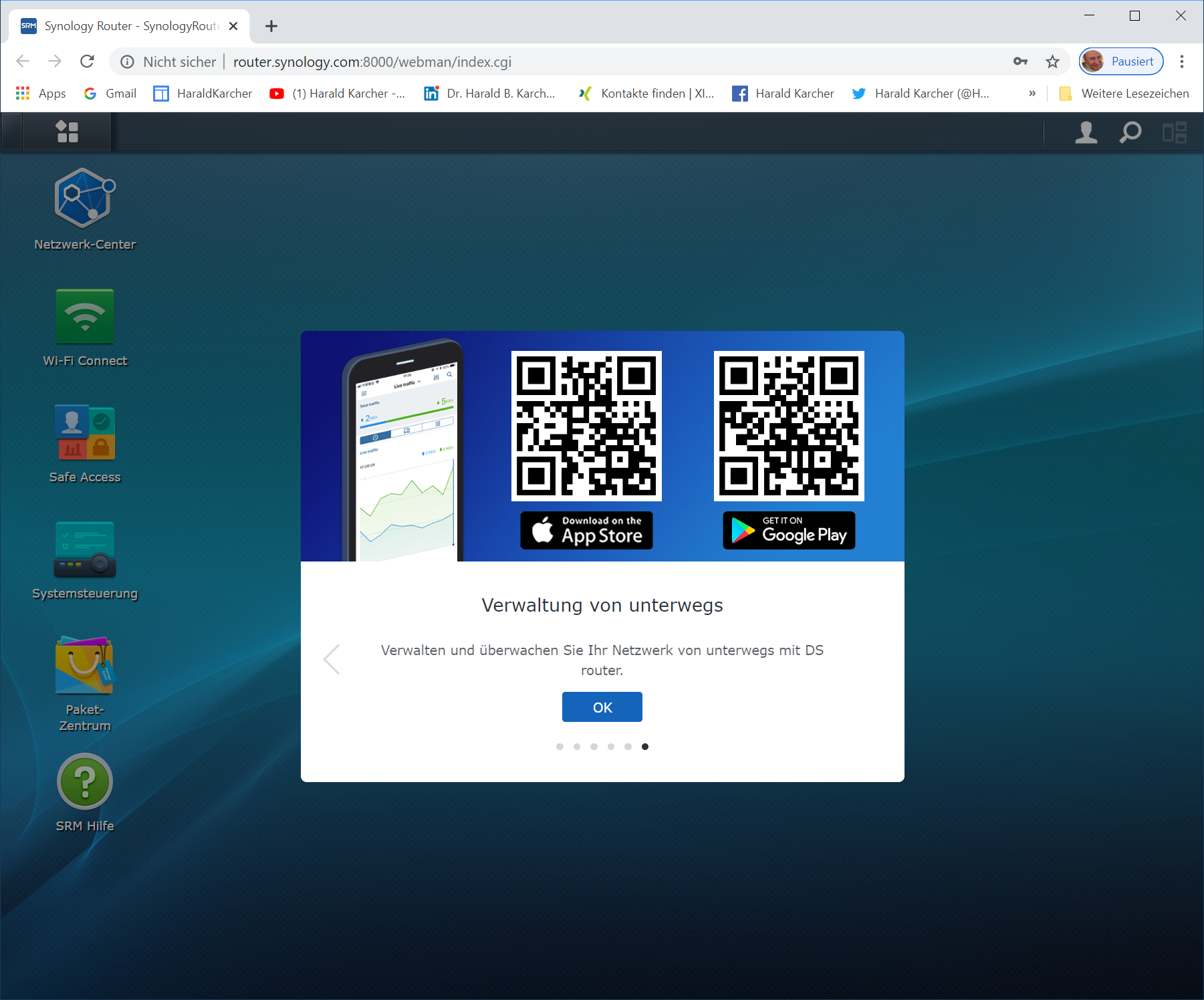Open the user account options icon

point(1086,132)
